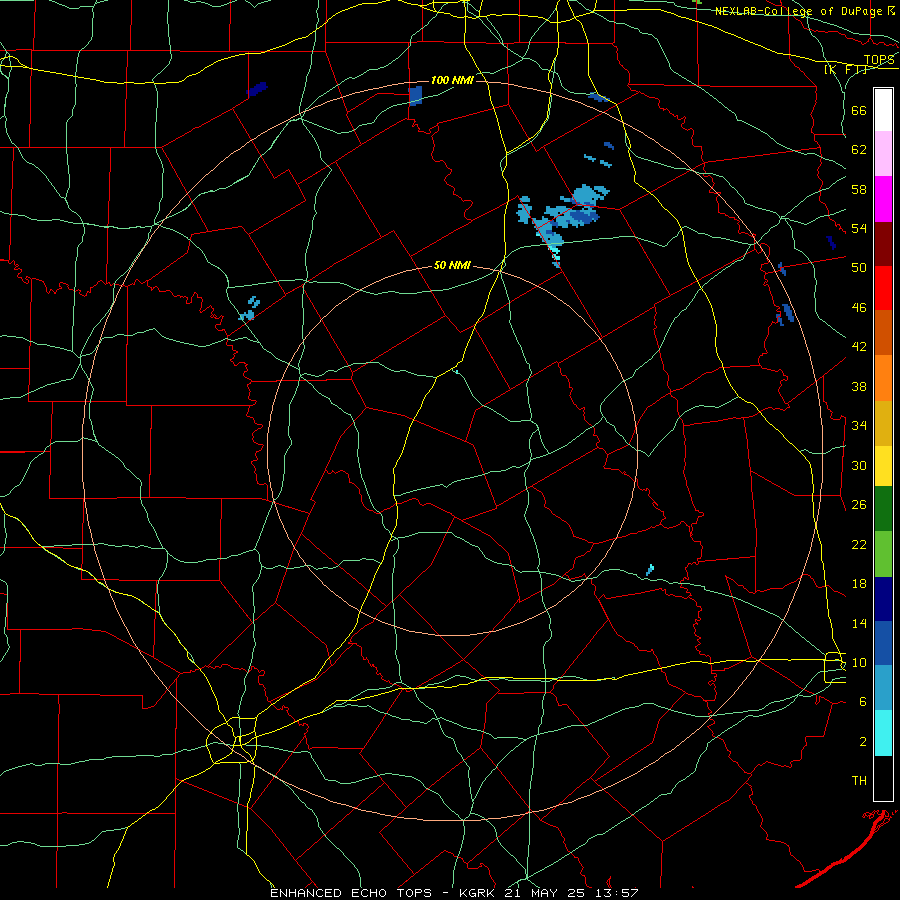Click the legend value 62
The width and height of the screenshot is (900, 900).
click(x=859, y=150)
